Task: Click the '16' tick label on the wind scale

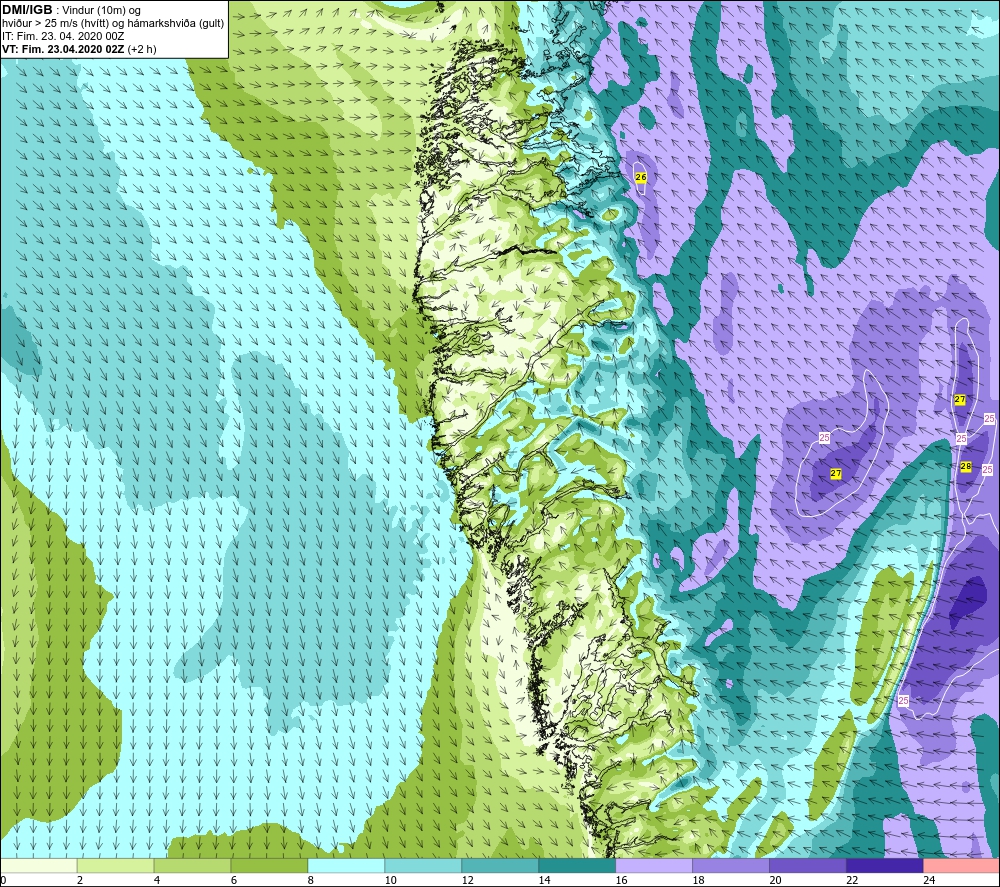Action: (x=621, y=880)
